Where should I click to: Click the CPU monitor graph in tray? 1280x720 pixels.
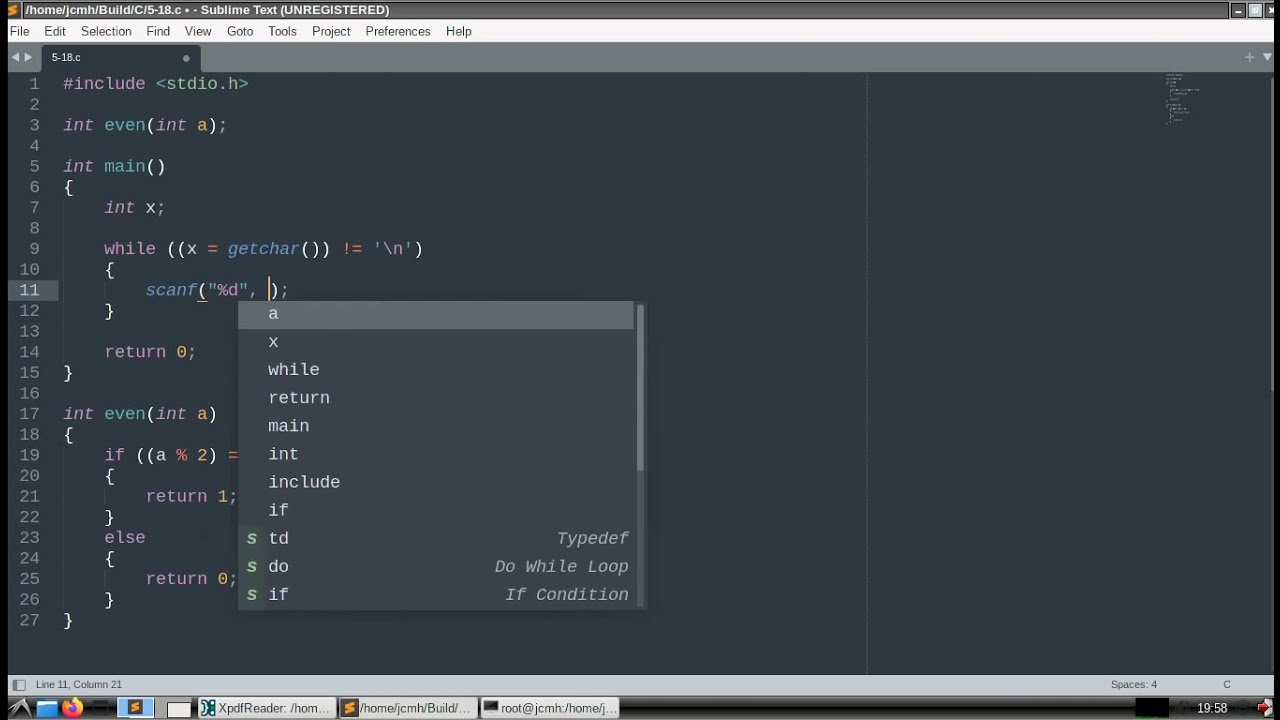1153,708
